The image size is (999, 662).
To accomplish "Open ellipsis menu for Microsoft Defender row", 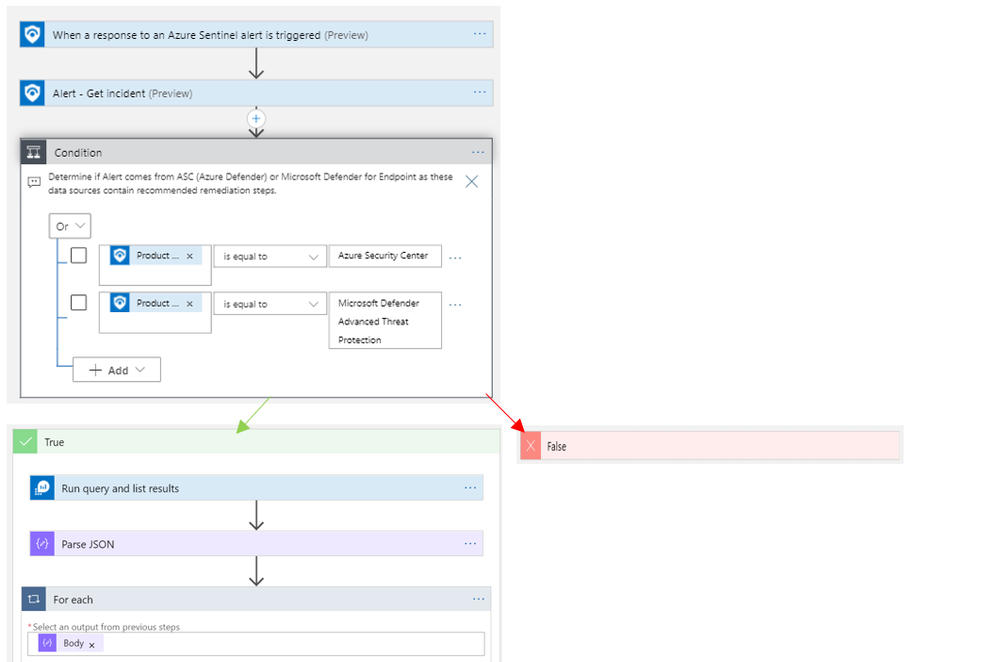I will [x=455, y=305].
